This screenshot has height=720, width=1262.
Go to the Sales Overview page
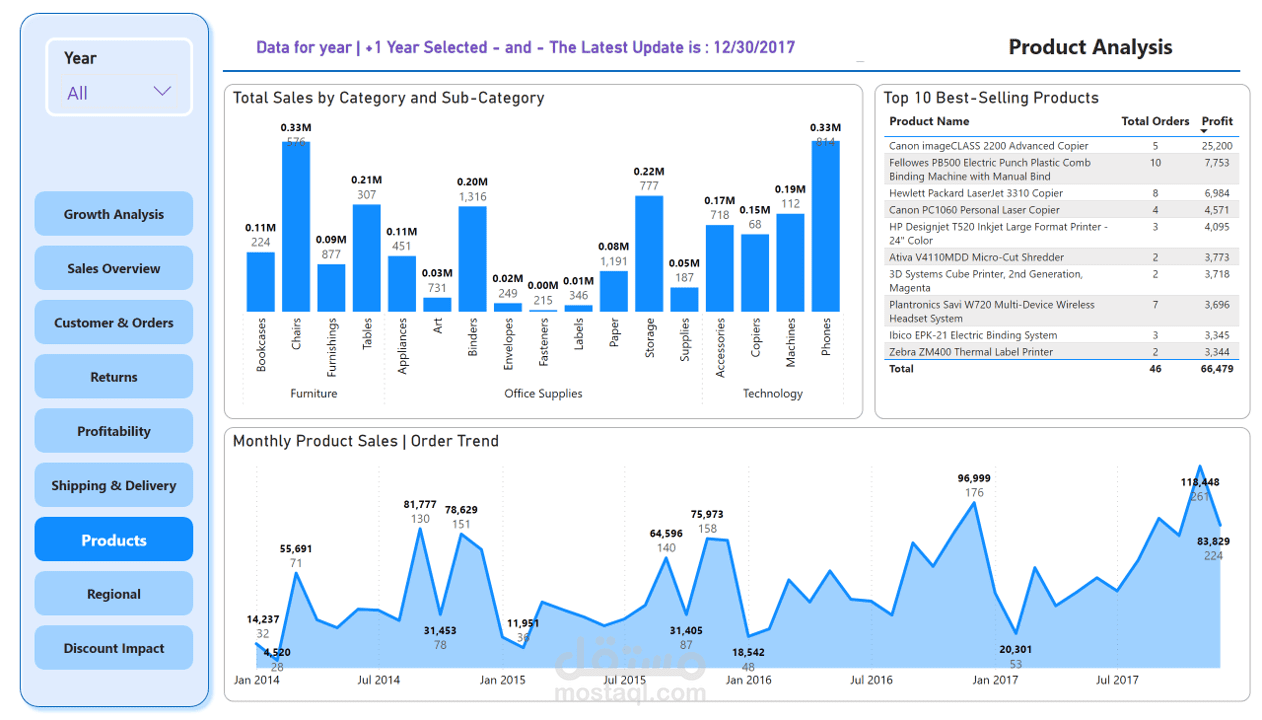pos(114,268)
